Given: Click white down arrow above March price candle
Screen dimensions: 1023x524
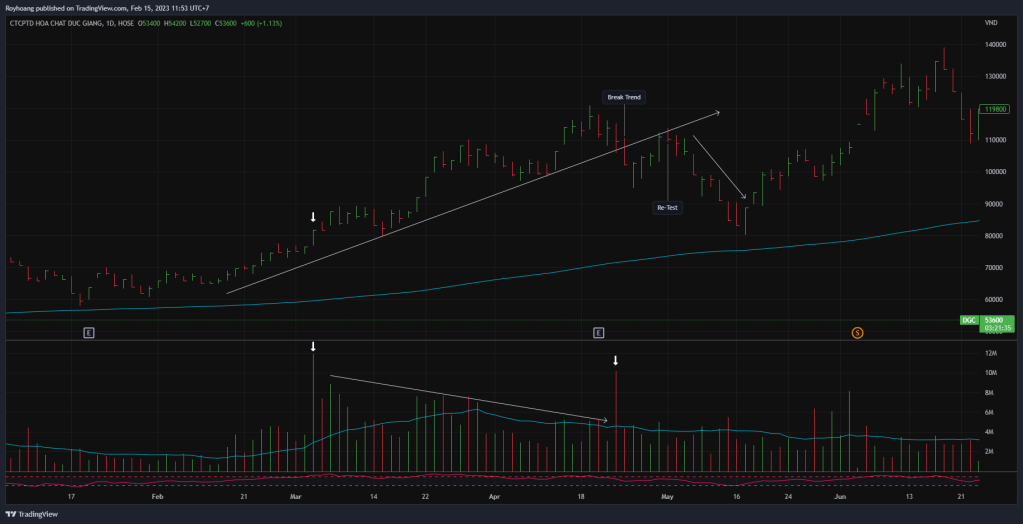Looking at the screenshot, I should click(x=313, y=217).
